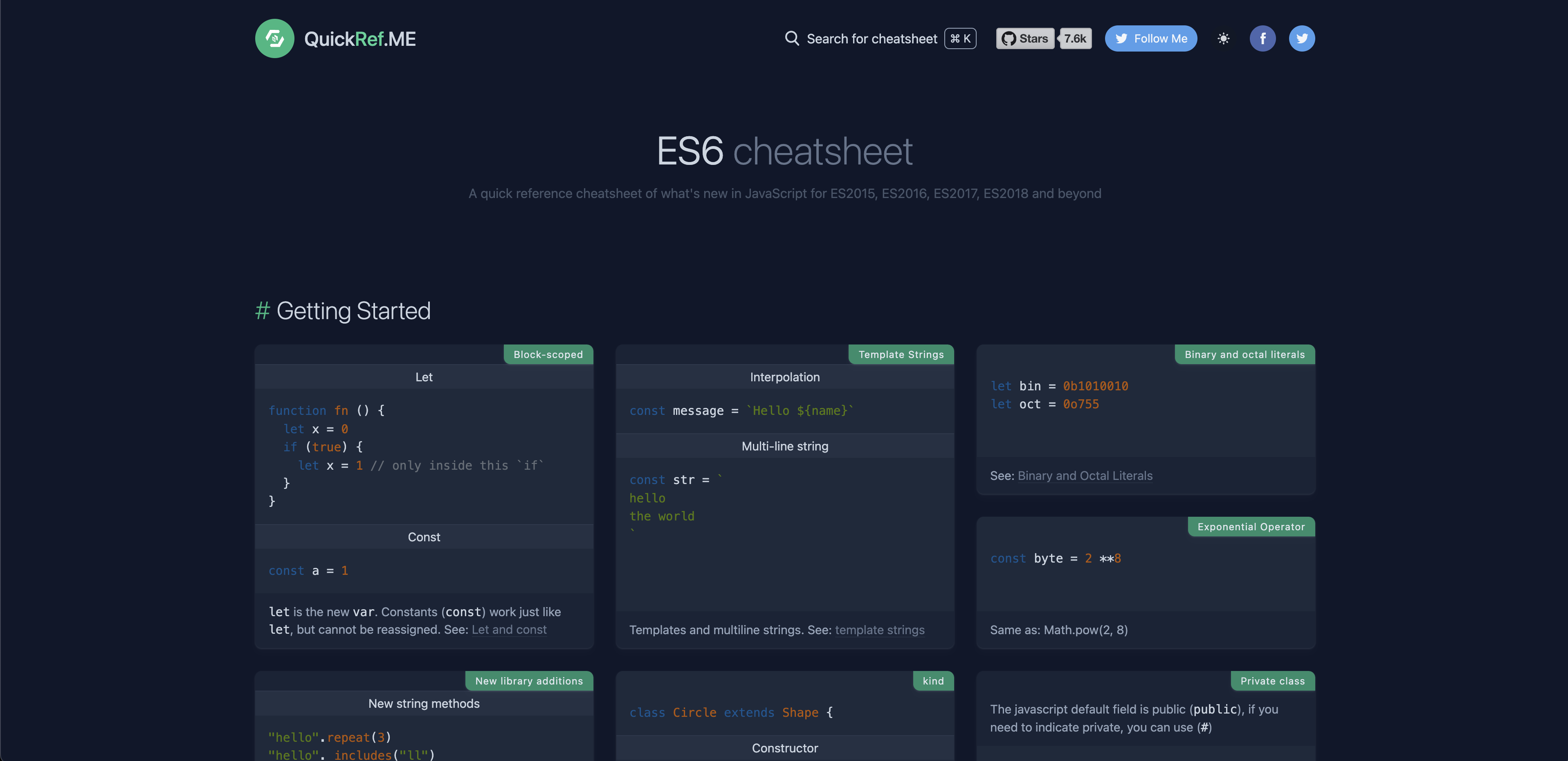Click the QuickRef.ME green logo icon
Image resolution: width=1568 pixels, height=761 pixels.
click(x=274, y=38)
